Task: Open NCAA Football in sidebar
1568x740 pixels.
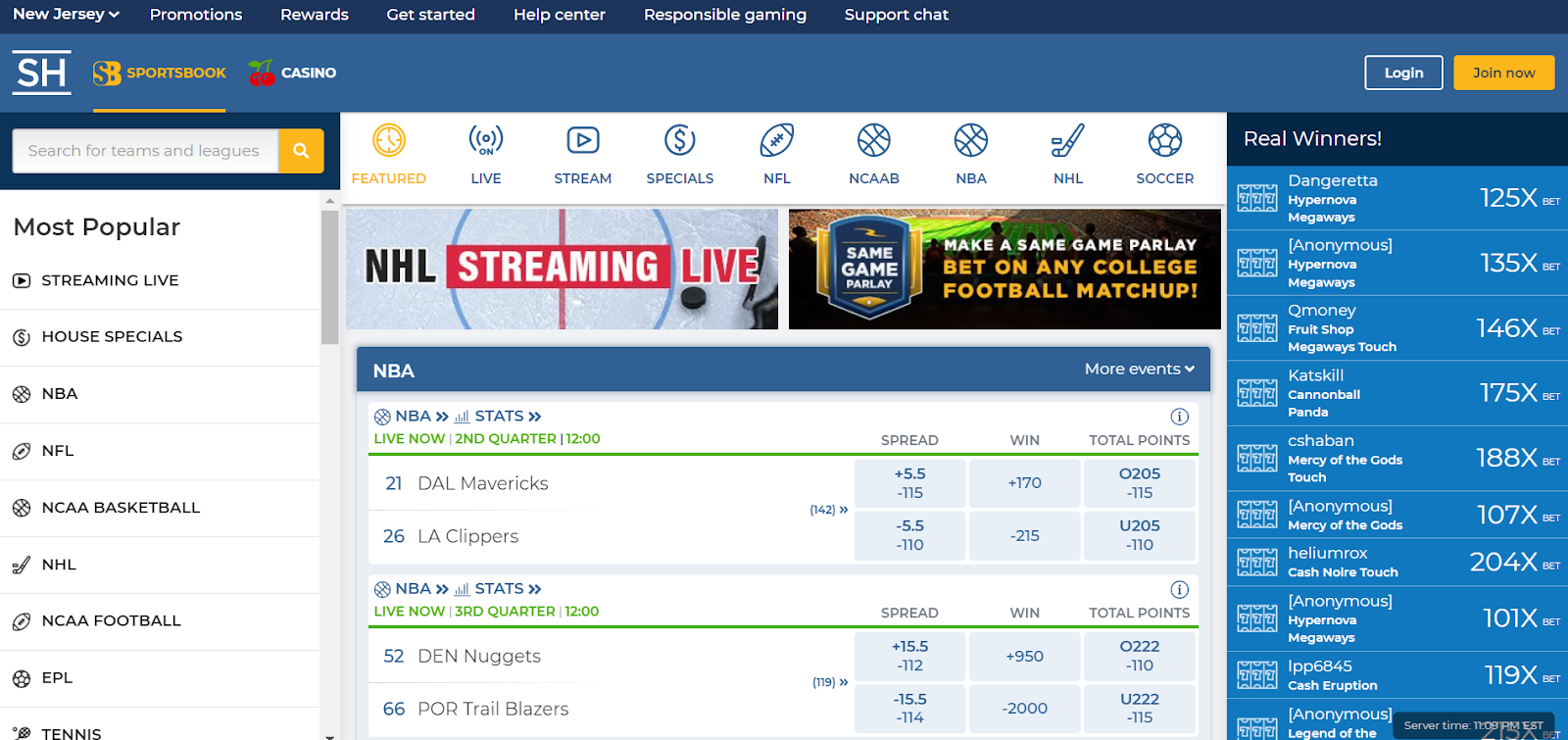Action: pos(160,621)
